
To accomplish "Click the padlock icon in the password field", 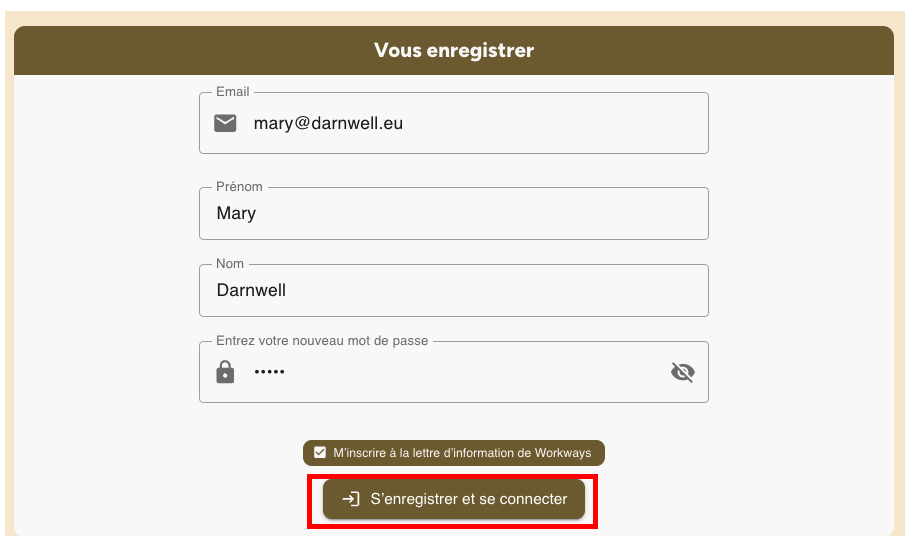I will point(225,372).
